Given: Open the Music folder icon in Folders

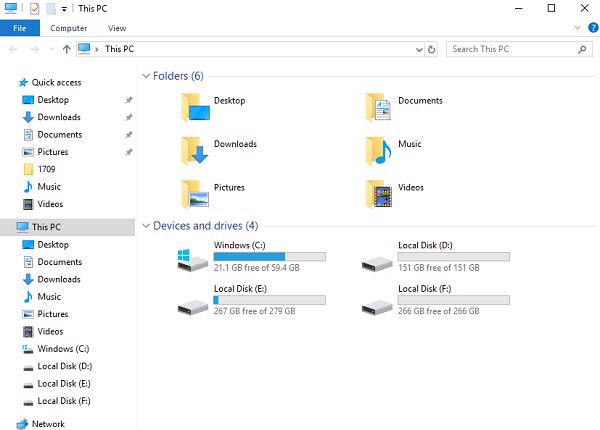Looking at the screenshot, I should (x=377, y=149).
